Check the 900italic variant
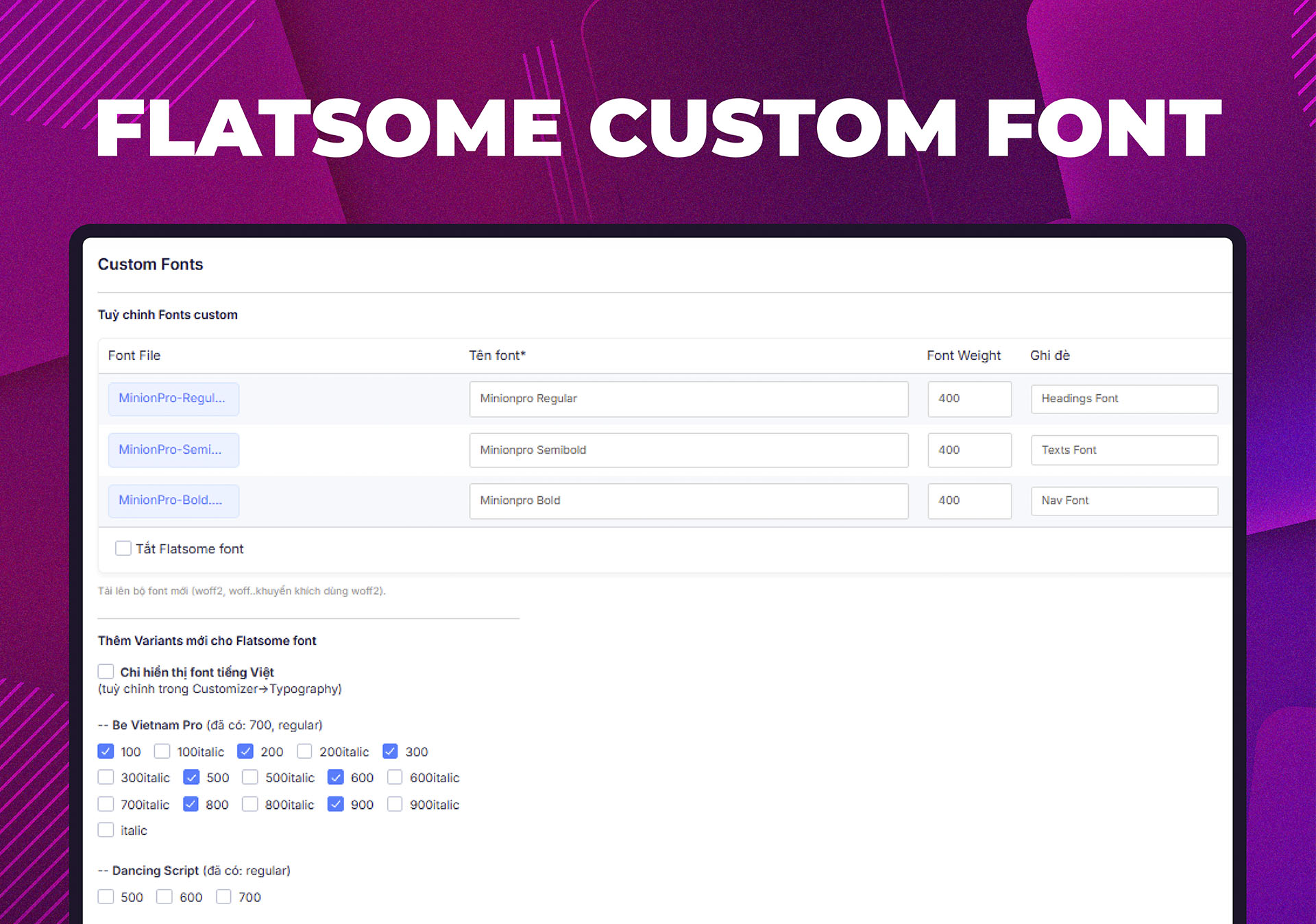This screenshot has width=1316, height=924. 395,804
